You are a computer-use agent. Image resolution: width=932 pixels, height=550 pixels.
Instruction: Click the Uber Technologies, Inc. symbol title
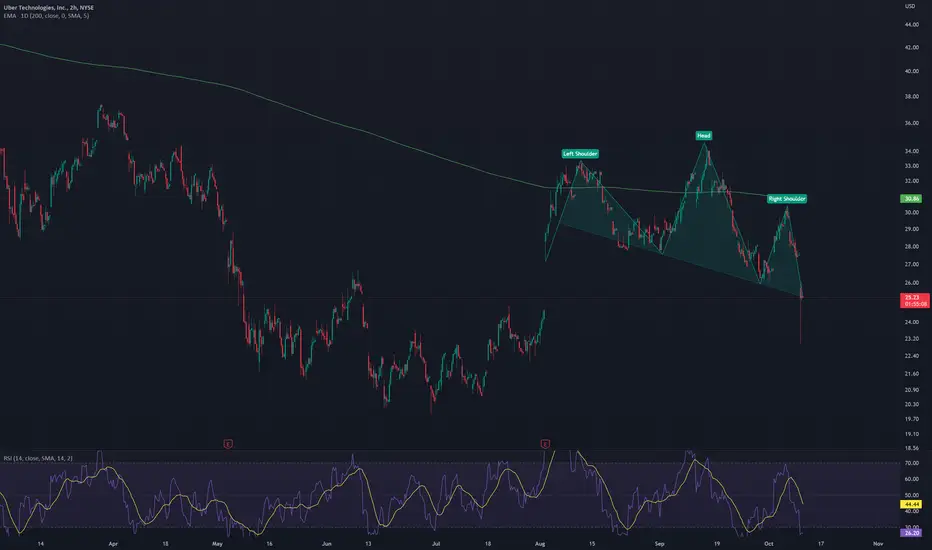coord(49,8)
